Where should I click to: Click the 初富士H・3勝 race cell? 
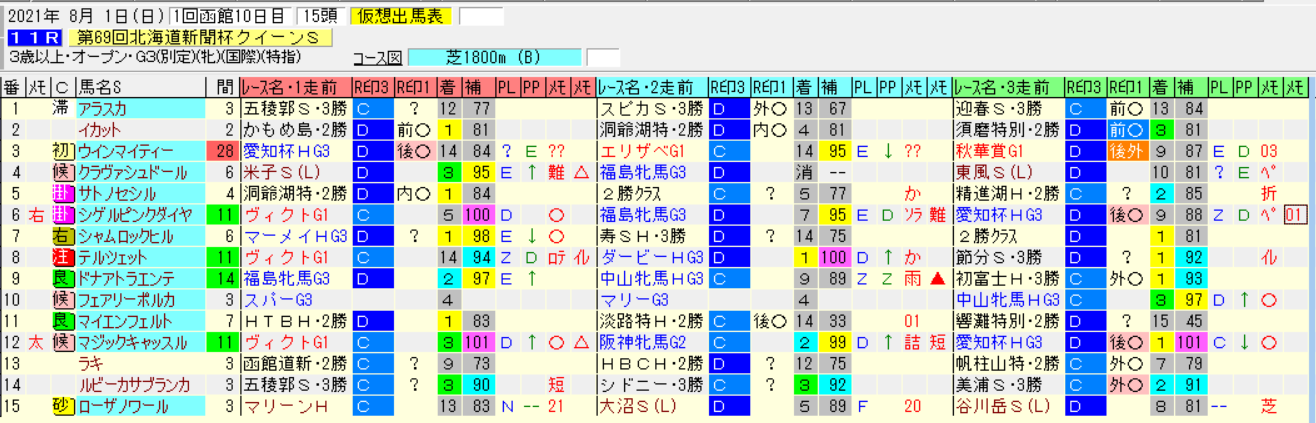pyautogui.click(x=1007, y=278)
